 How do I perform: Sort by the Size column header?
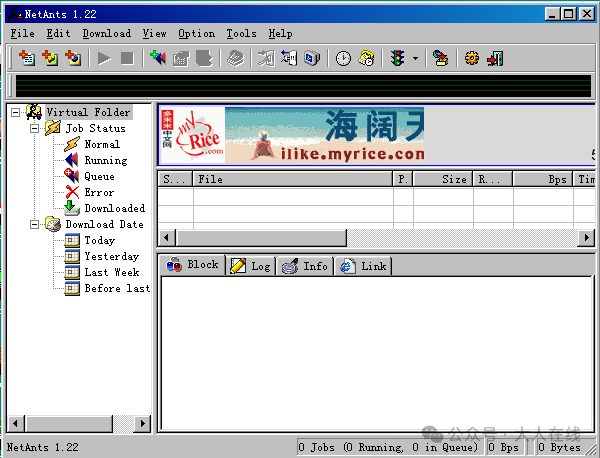443,179
